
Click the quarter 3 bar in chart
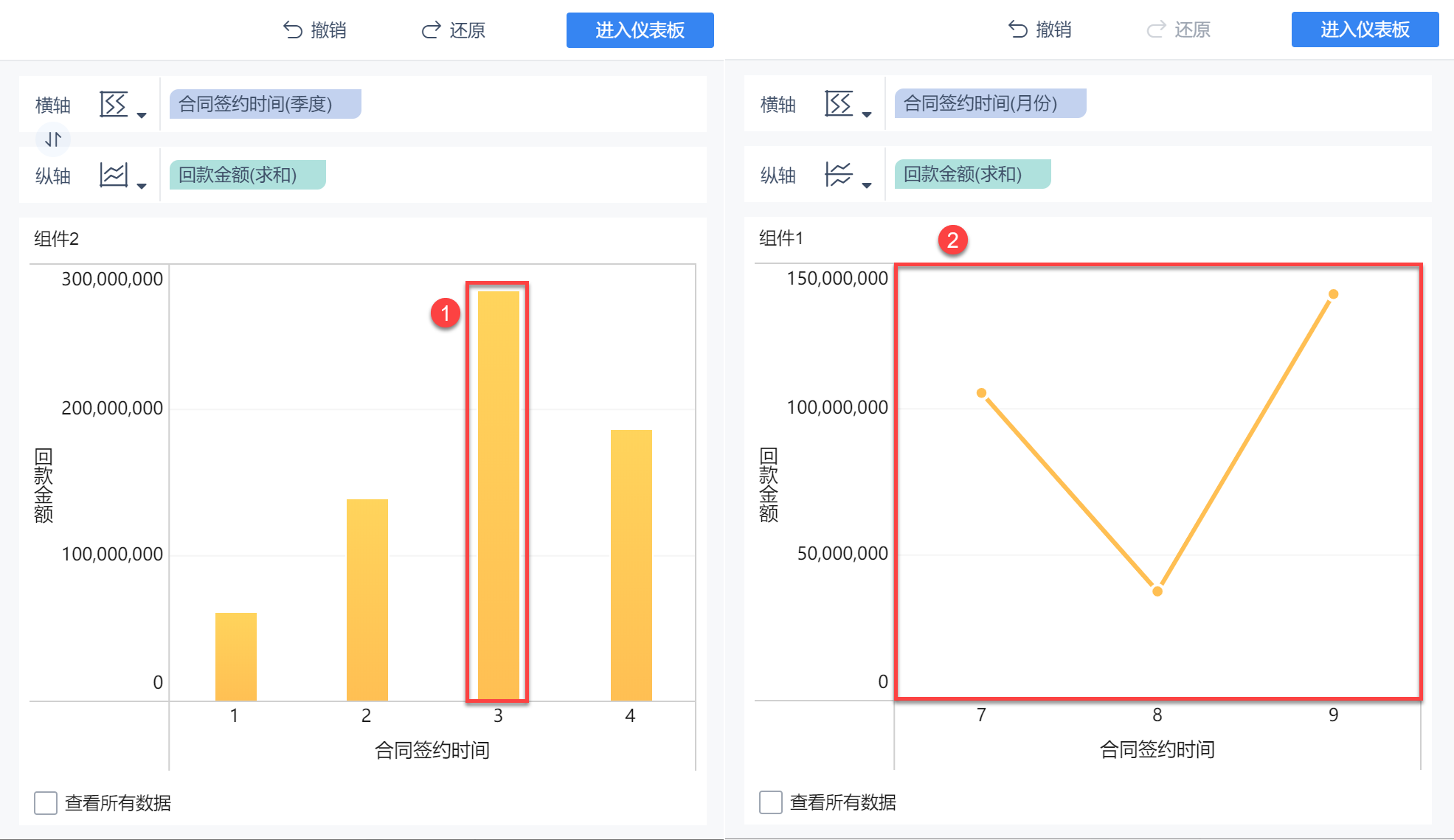coord(498,494)
